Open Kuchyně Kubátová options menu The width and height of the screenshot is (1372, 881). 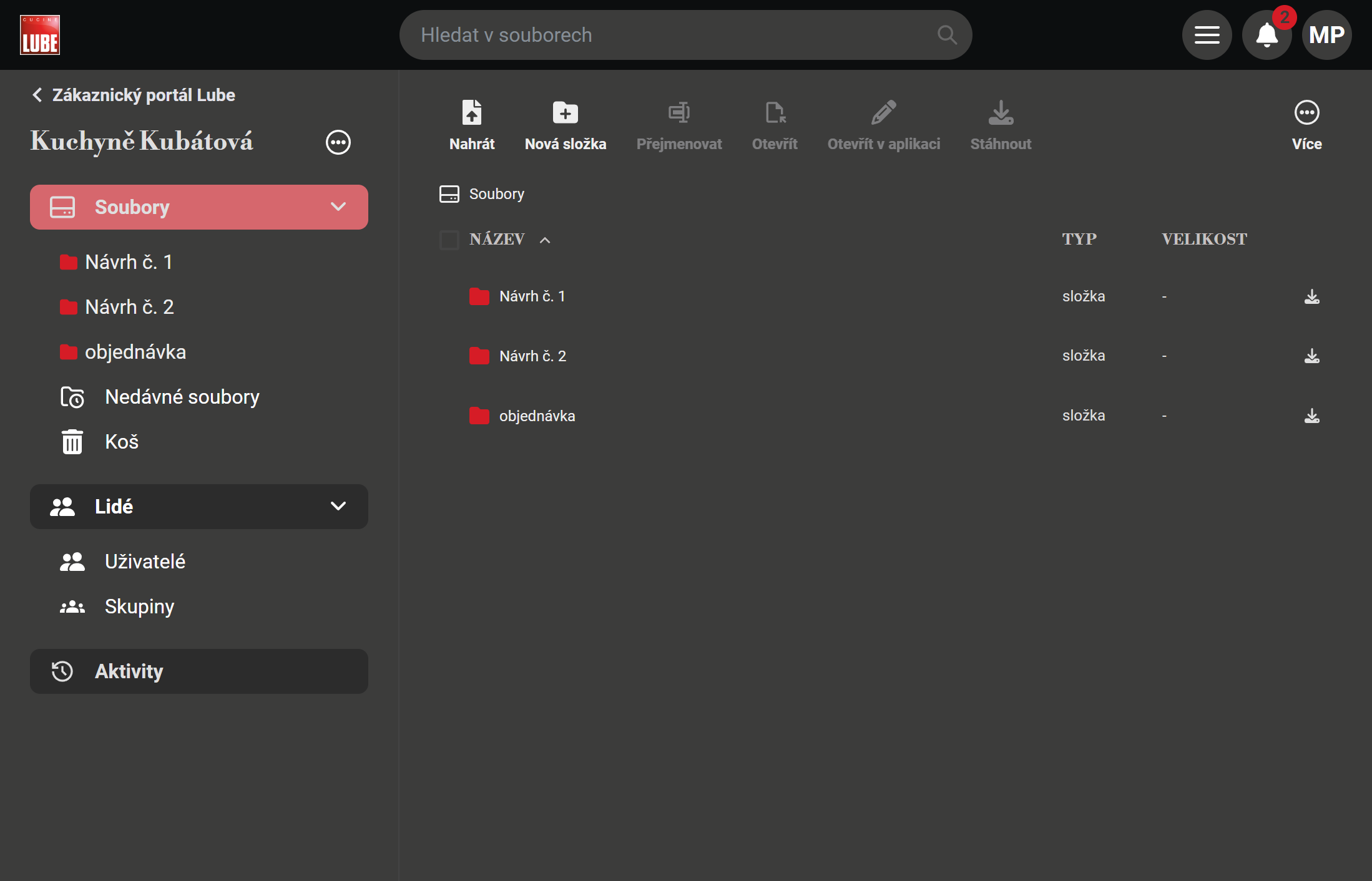[338, 142]
